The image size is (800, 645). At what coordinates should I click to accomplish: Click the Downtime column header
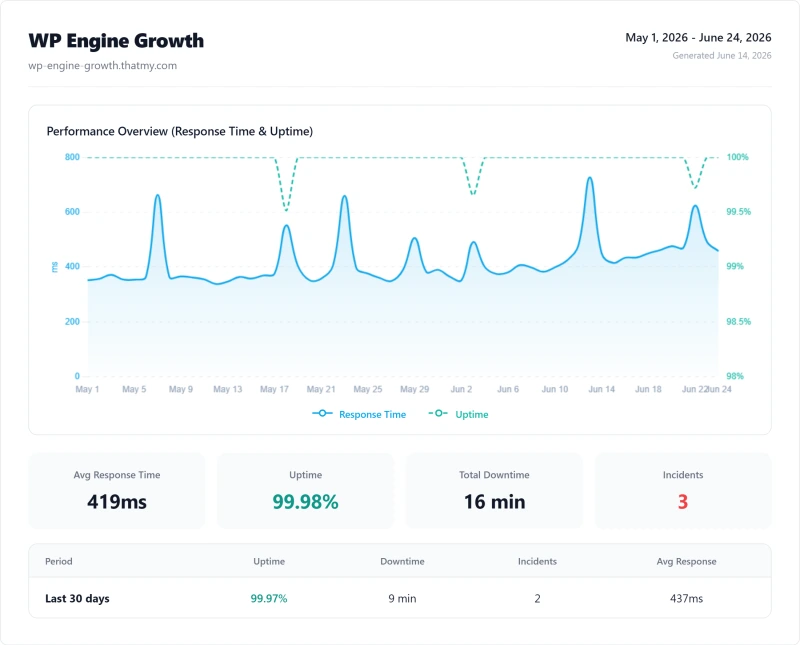[x=402, y=561]
